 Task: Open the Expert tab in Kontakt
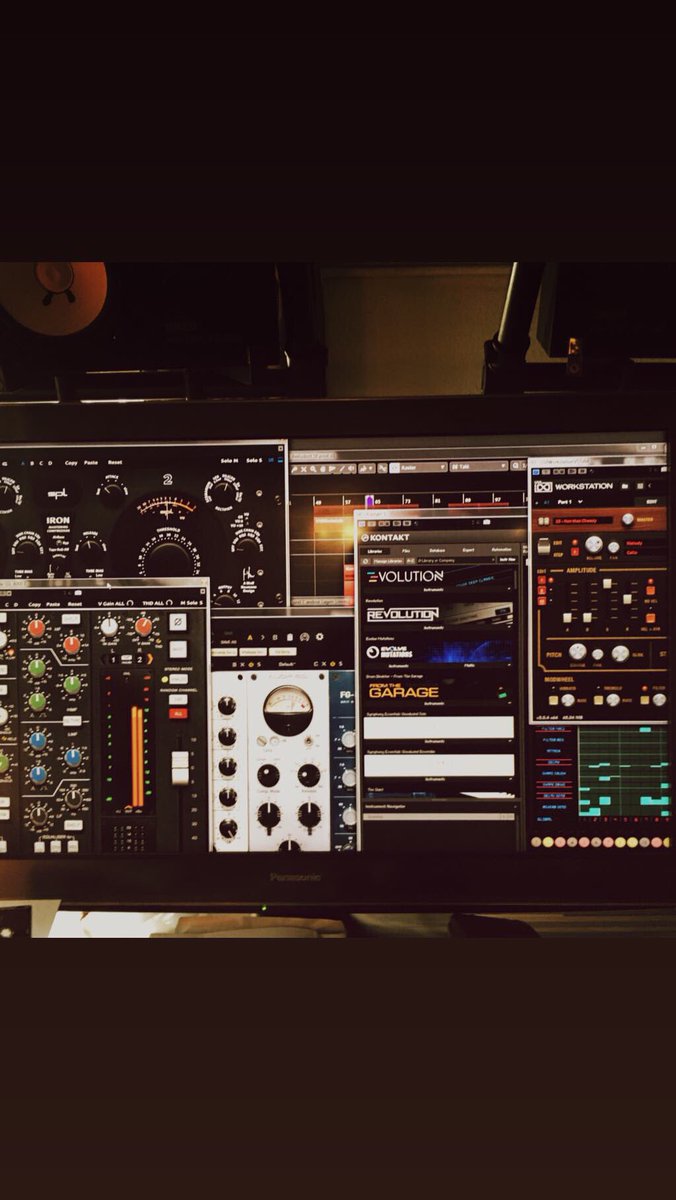coord(468,550)
